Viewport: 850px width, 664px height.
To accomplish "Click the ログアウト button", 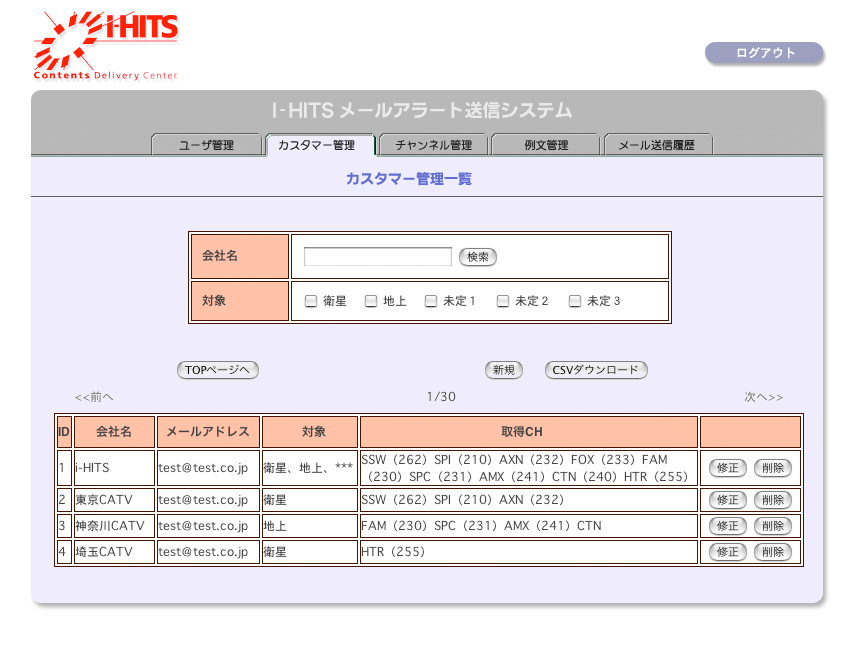I will (764, 53).
